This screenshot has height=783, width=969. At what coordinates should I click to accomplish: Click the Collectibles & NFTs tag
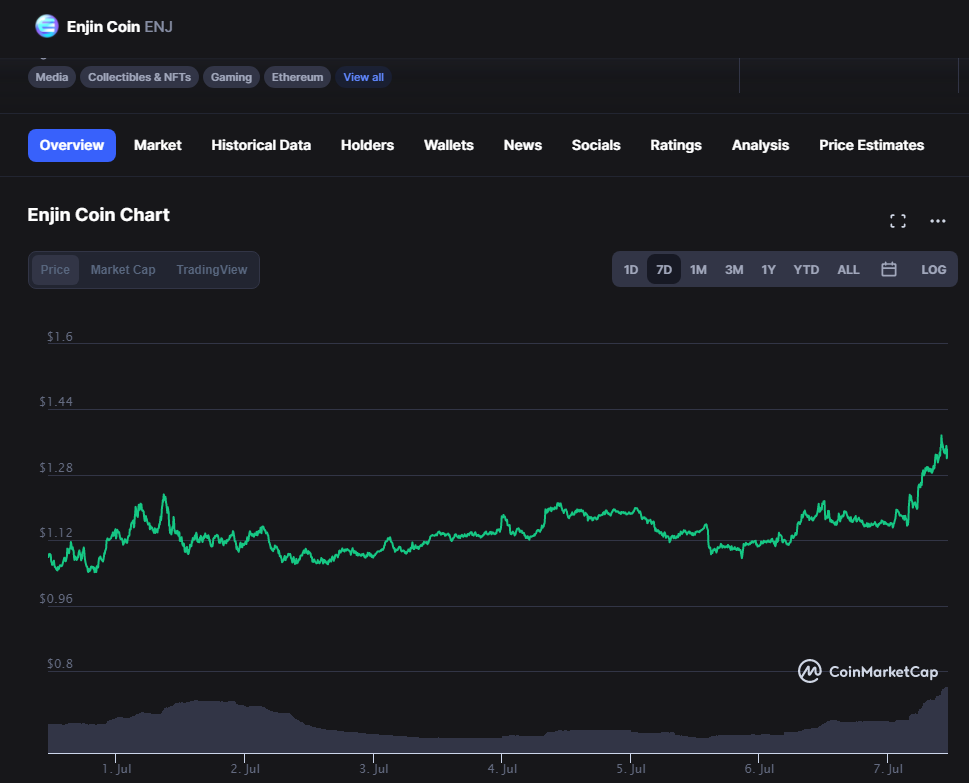(139, 77)
